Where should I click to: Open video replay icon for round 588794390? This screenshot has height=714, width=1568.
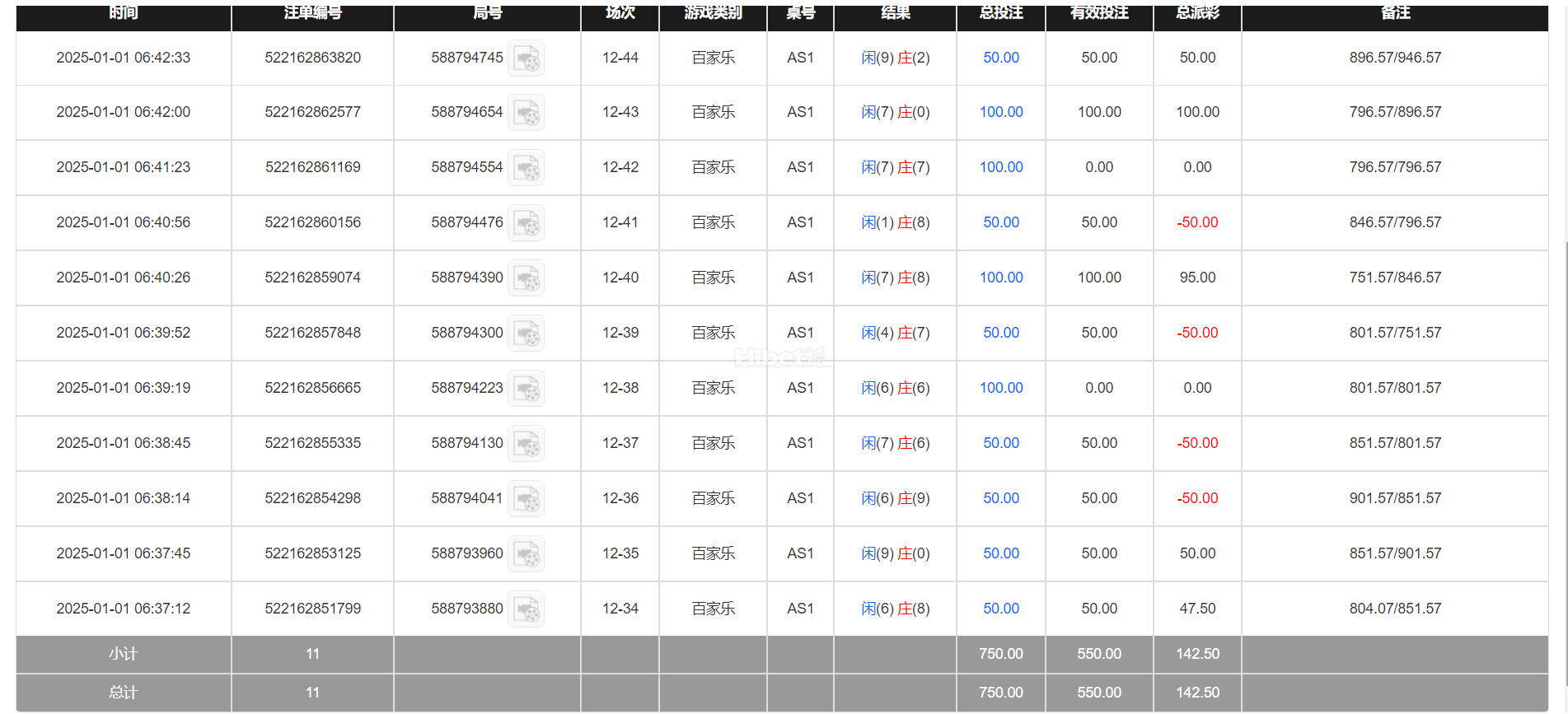(526, 278)
